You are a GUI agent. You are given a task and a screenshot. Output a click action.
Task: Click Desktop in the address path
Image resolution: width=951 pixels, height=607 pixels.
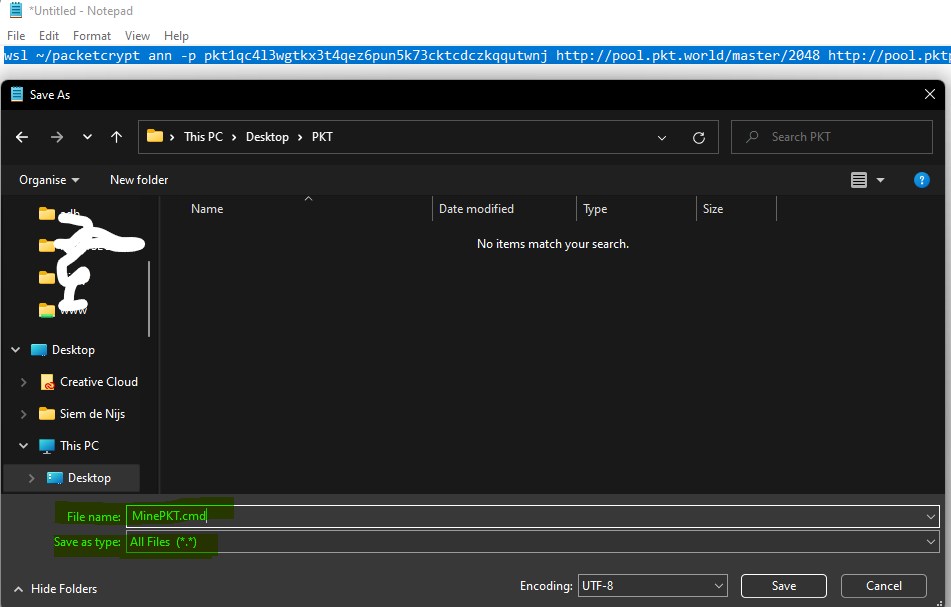[x=267, y=137]
